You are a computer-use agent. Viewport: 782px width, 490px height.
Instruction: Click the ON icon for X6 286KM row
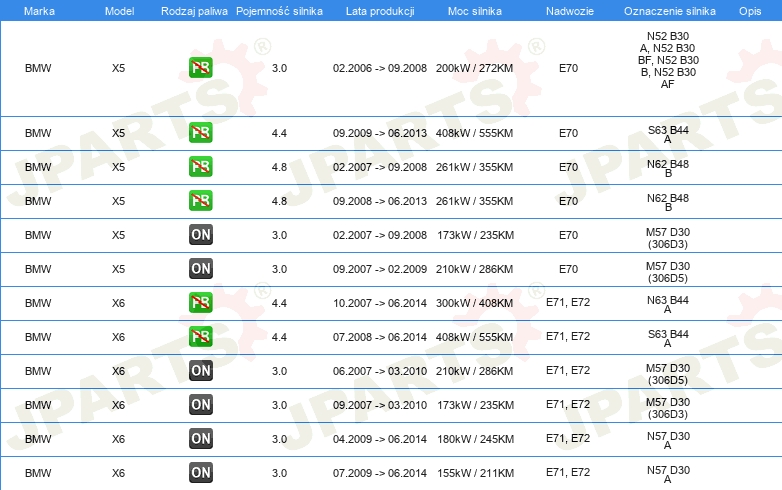[200, 371]
